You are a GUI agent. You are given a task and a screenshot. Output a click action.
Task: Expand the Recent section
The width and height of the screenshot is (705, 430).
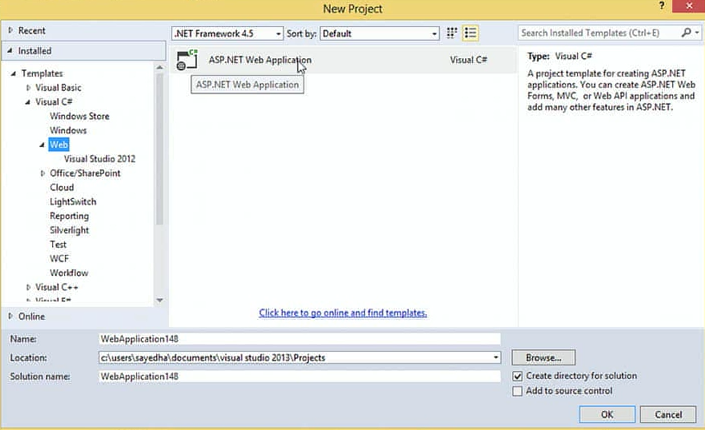tap(10, 30)
